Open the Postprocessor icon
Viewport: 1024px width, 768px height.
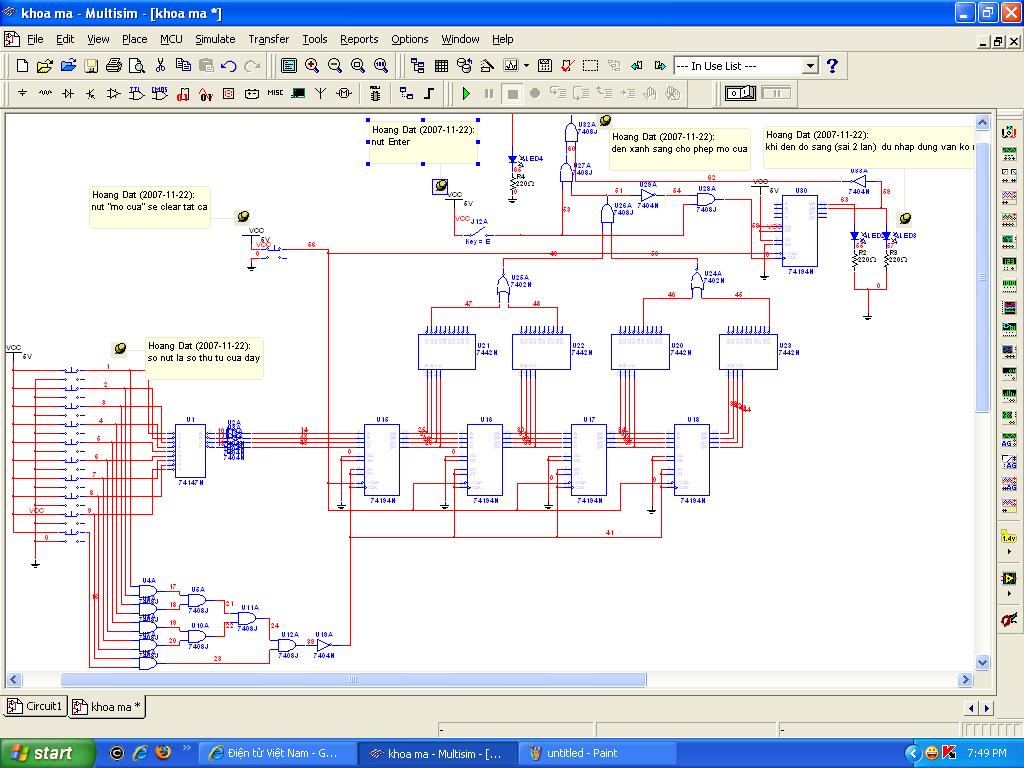pyautogui.click(x=545, y=65)
